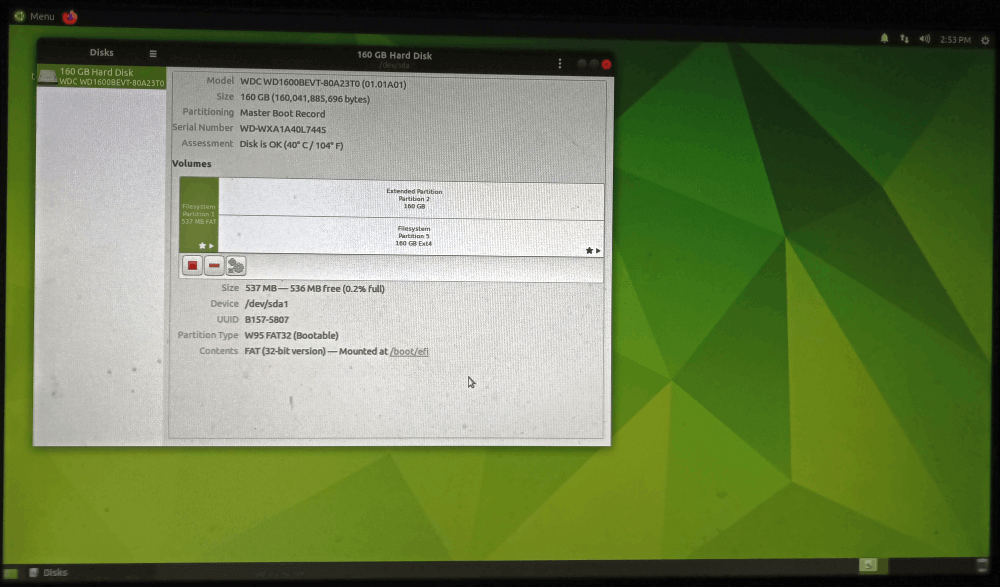Click the 2:53 PM clock

point(955,40)
